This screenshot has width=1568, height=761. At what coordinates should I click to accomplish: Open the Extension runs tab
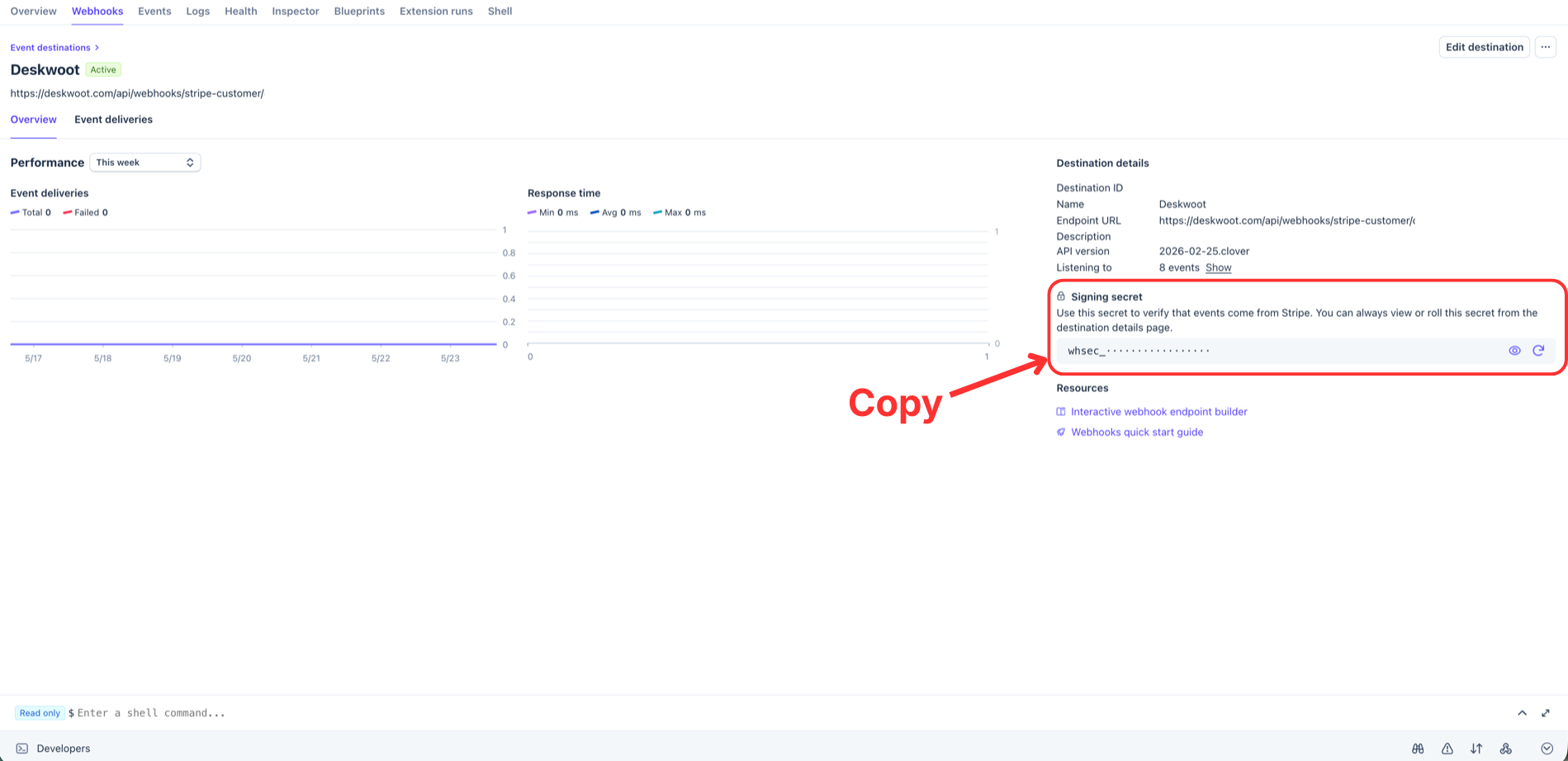(436, 12)
